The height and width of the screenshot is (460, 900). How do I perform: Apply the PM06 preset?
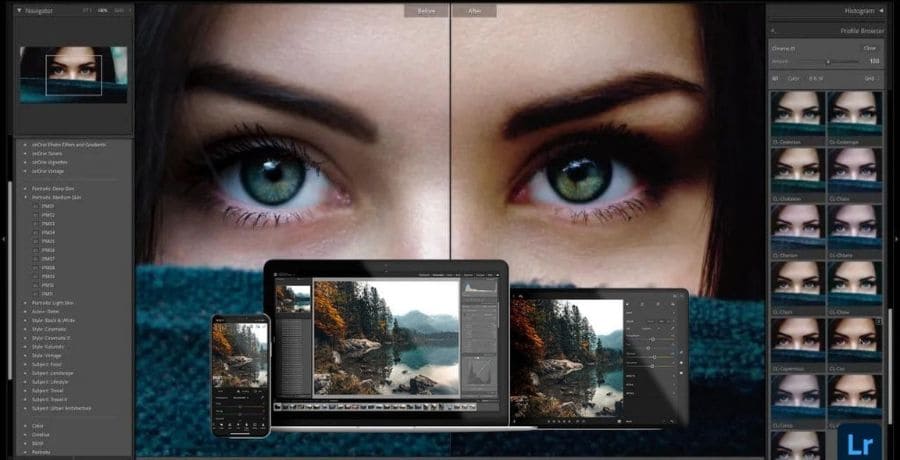pos(48,250)
